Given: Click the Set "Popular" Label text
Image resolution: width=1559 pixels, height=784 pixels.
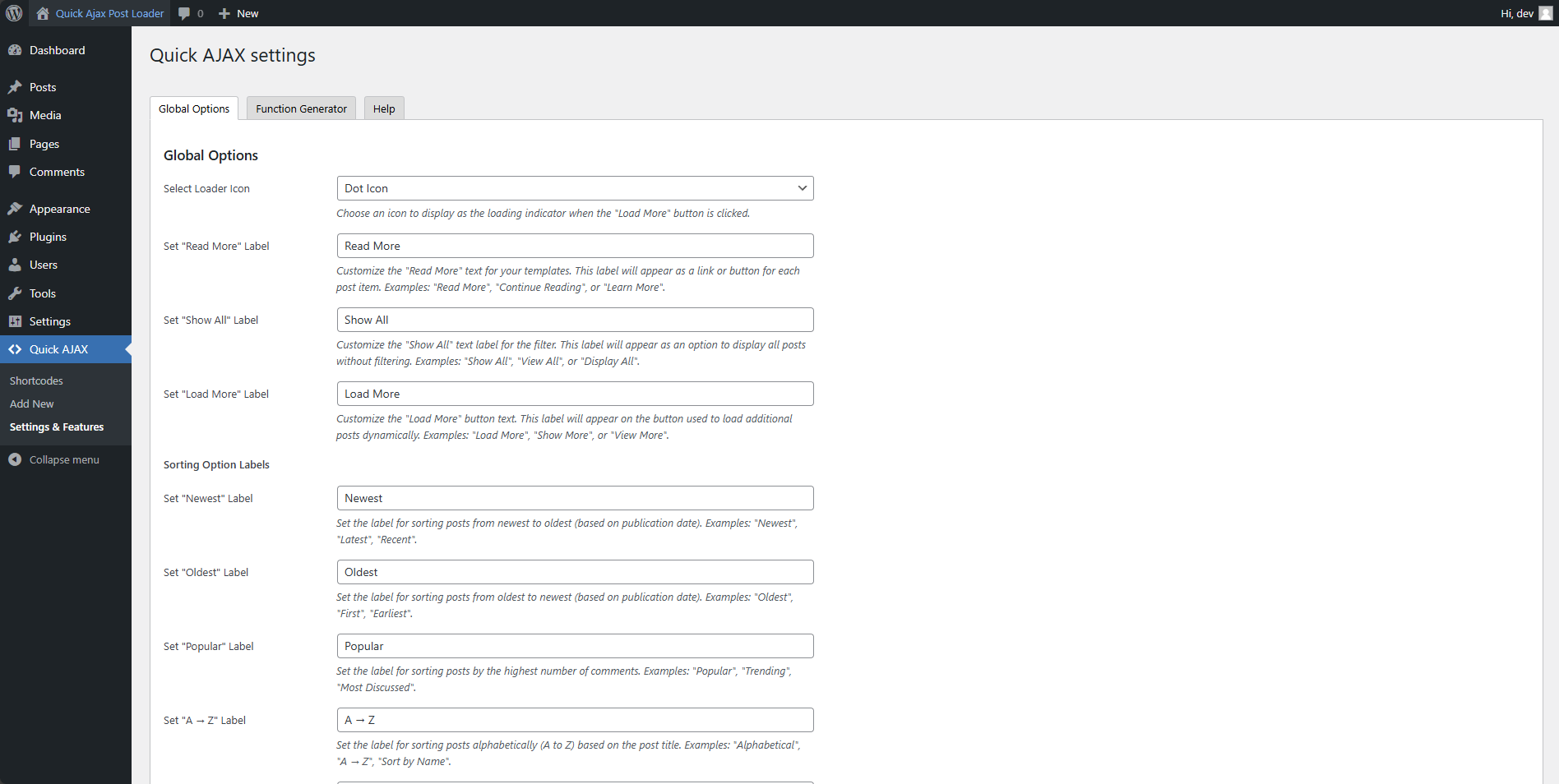Looking at the screenshot, I should point(209,646).
